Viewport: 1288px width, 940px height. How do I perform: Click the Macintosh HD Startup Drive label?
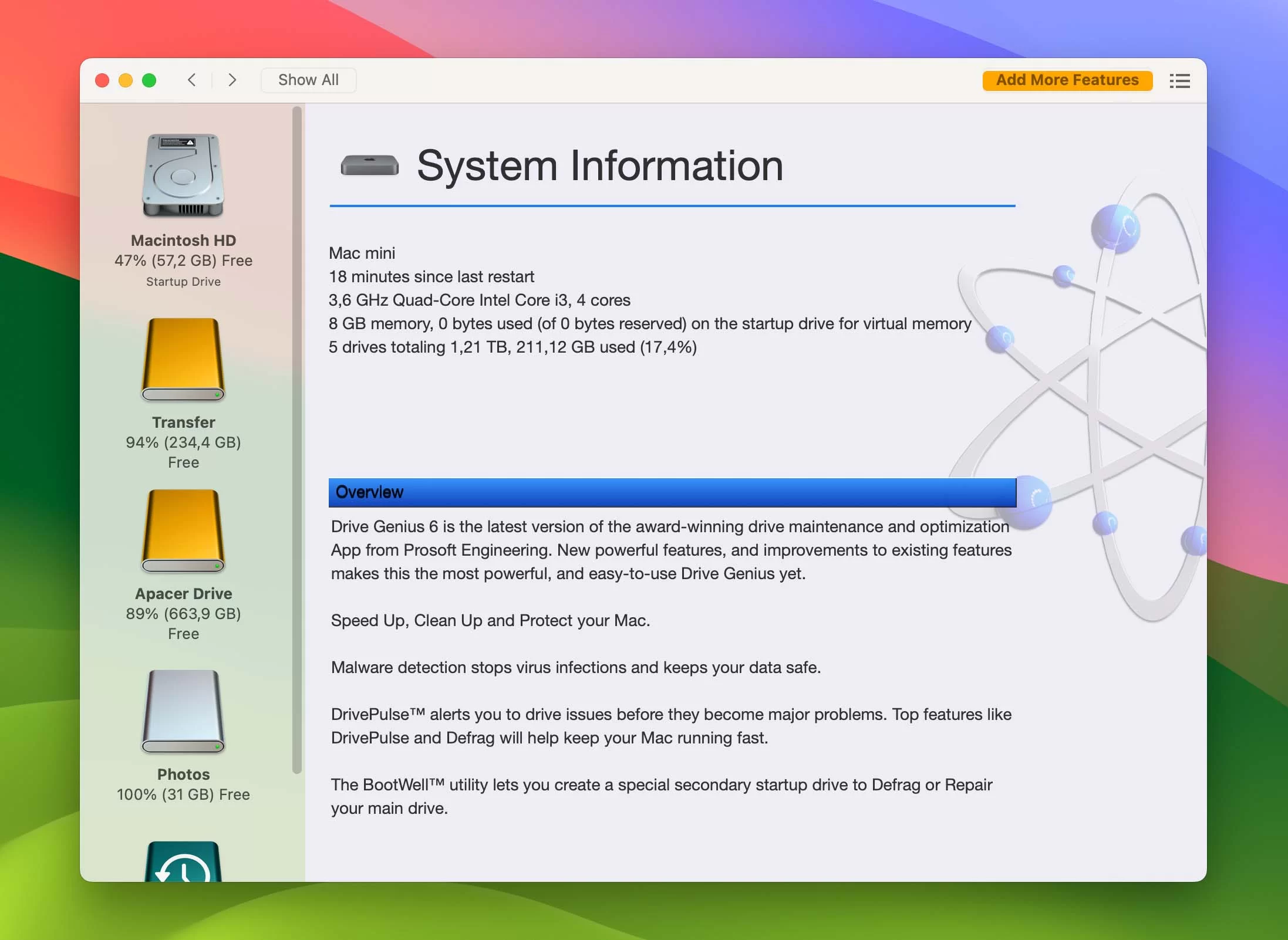[183, 280]
